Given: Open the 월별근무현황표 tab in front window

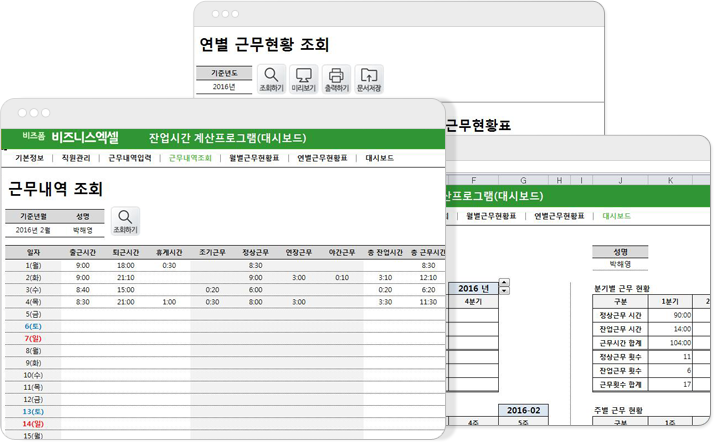Looking at the screenshot, I should pos(256,158).
